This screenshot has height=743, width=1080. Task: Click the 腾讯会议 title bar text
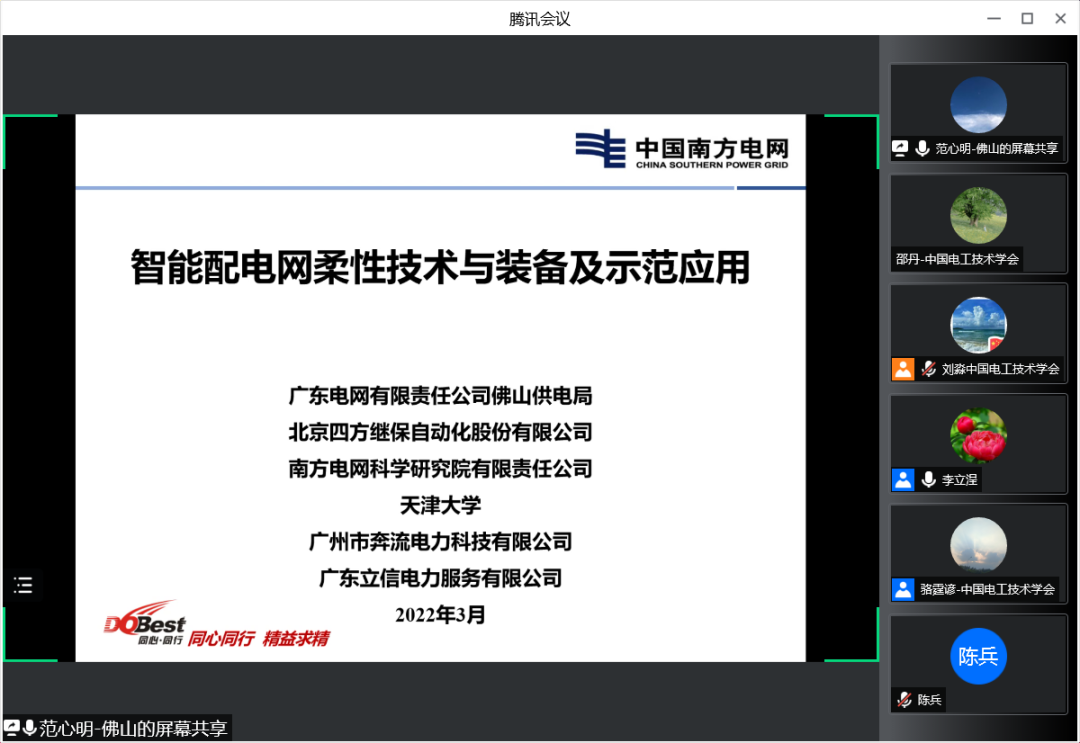tap(539, 17)
